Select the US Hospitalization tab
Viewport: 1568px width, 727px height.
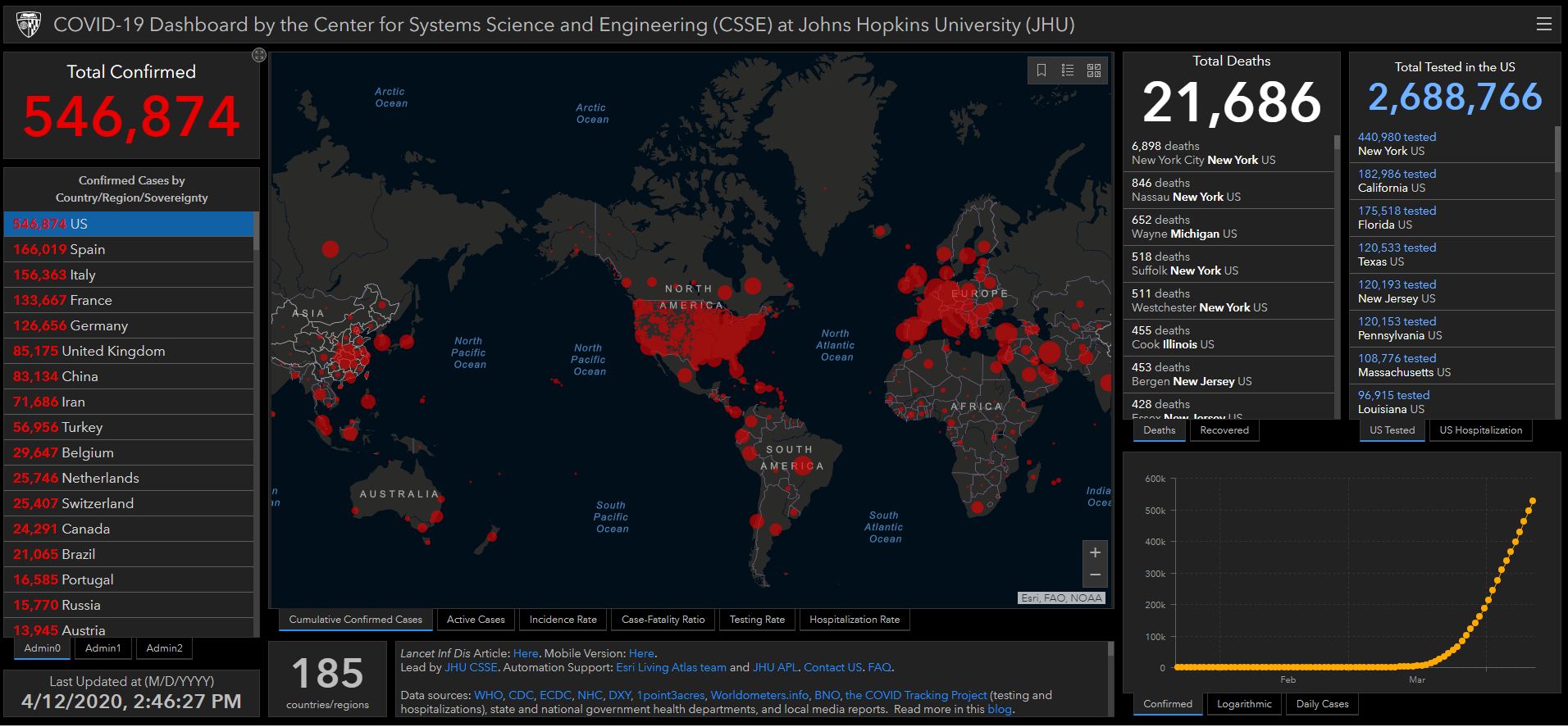[1480, 430]
